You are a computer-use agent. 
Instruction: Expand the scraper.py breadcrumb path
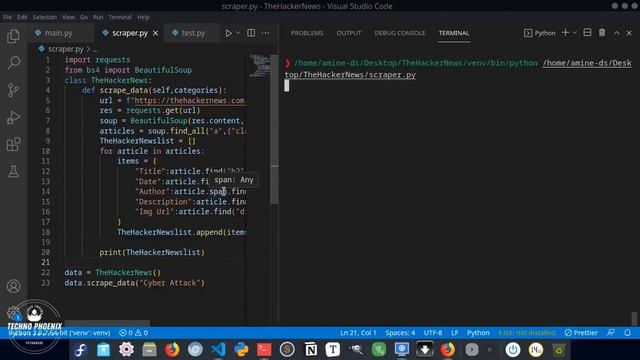[x=65, y=49]
